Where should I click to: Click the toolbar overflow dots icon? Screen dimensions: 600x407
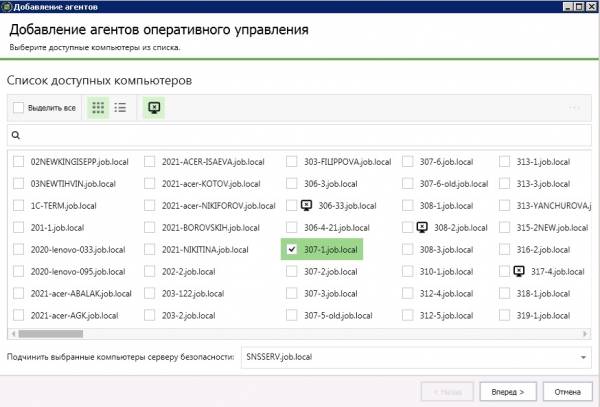[574, 108]
